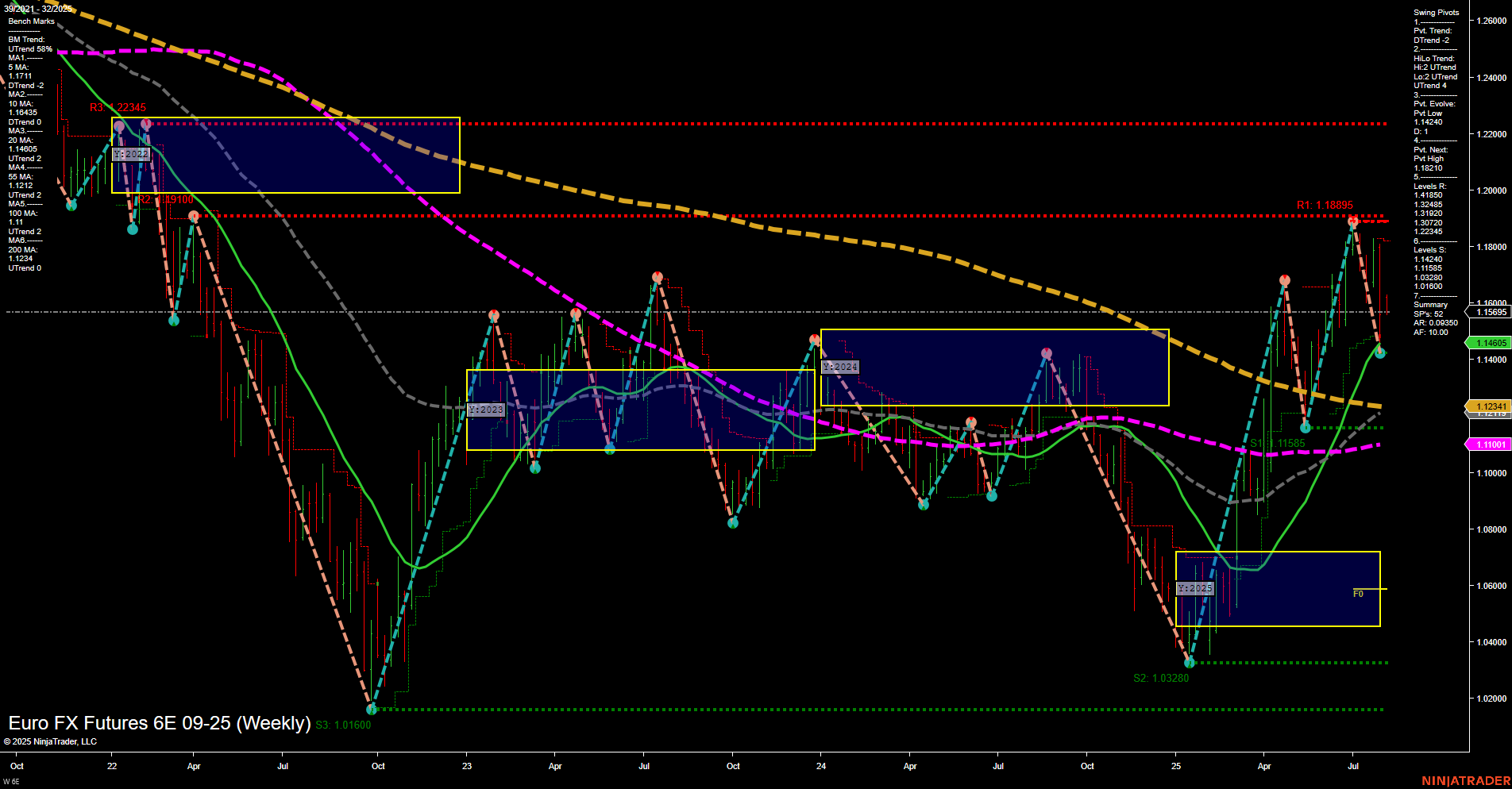Click the © 2025 NinjaTrader, LLC link

point(52,741)
